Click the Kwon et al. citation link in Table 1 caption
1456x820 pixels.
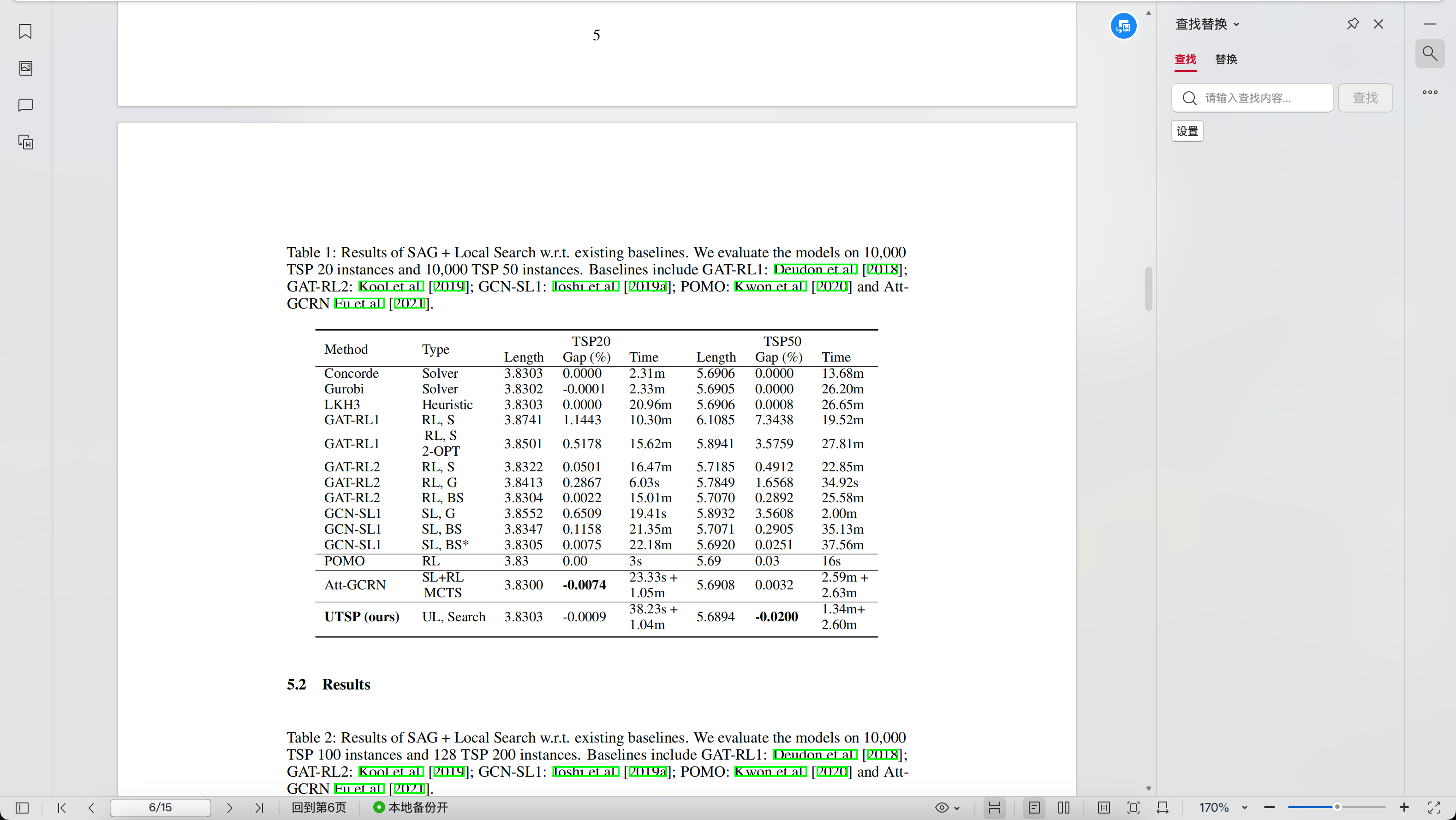pyautogui.click(x=770, y=286)
